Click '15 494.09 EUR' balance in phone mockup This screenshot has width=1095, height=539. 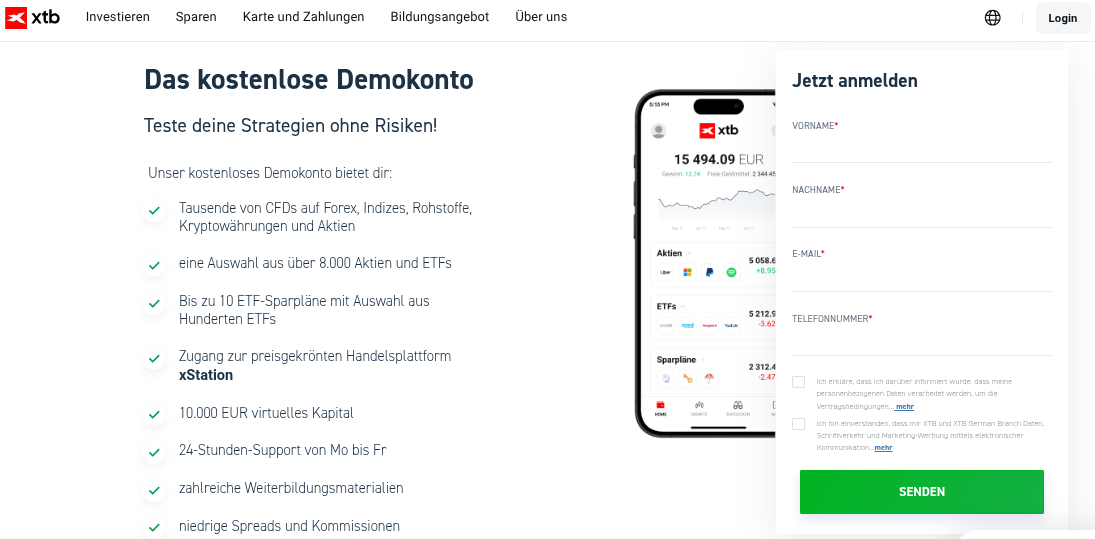(x=719, y=159)
